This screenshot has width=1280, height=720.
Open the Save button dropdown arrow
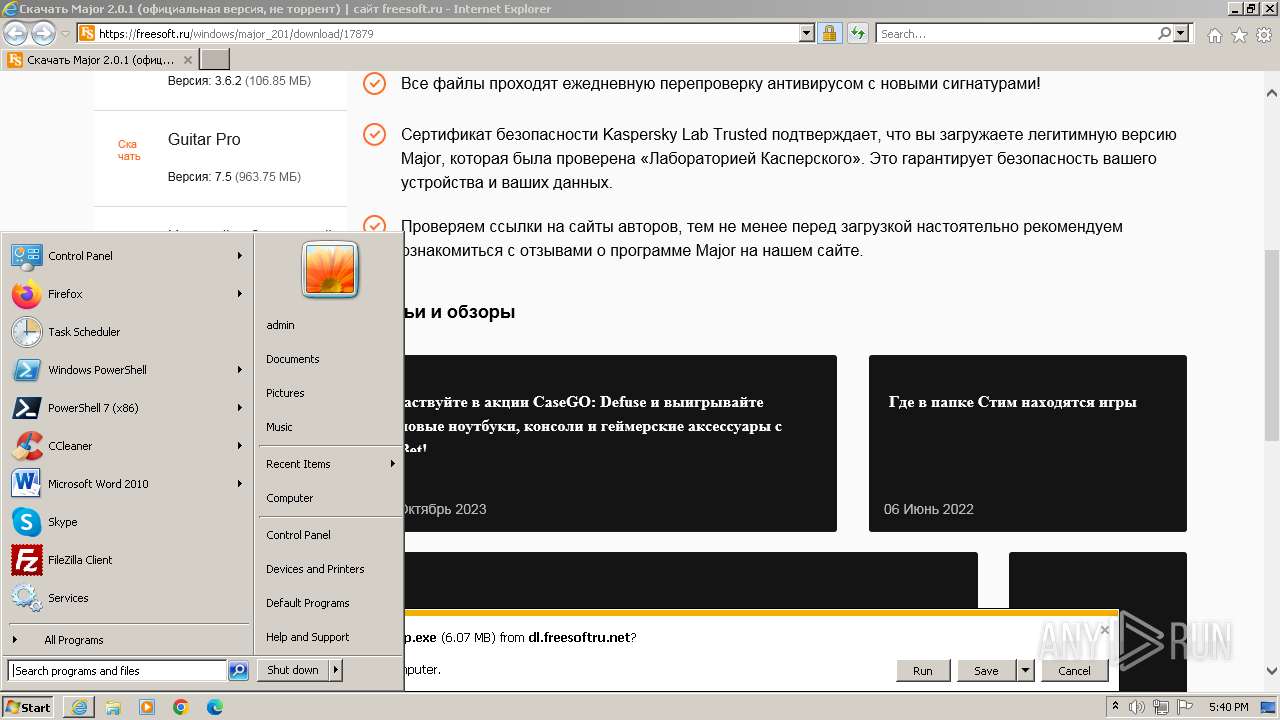[x=1025, y=671]
